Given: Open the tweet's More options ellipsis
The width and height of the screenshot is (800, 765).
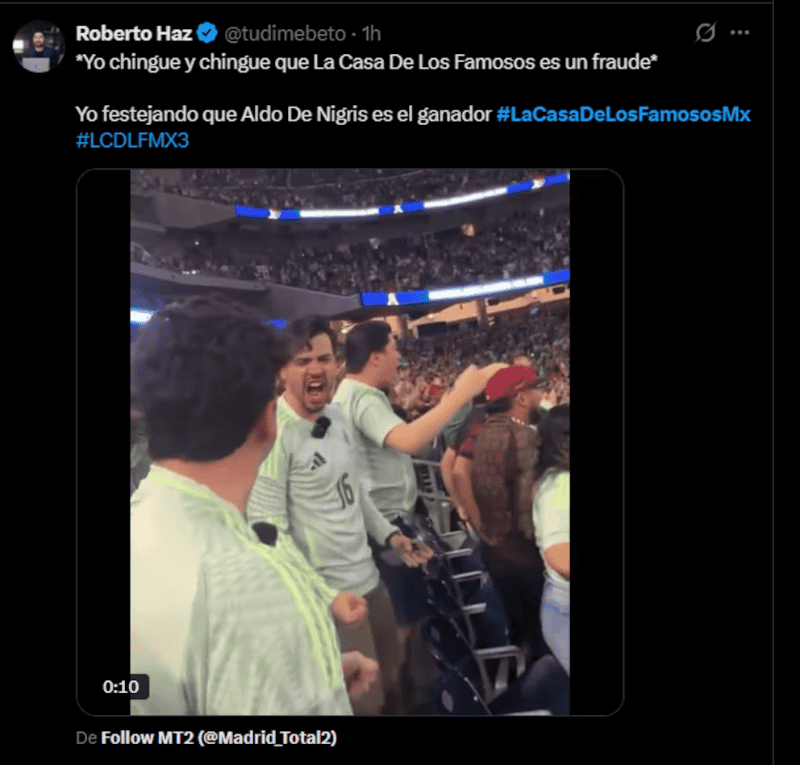Looking at the screenshot, I should (740, 33).
